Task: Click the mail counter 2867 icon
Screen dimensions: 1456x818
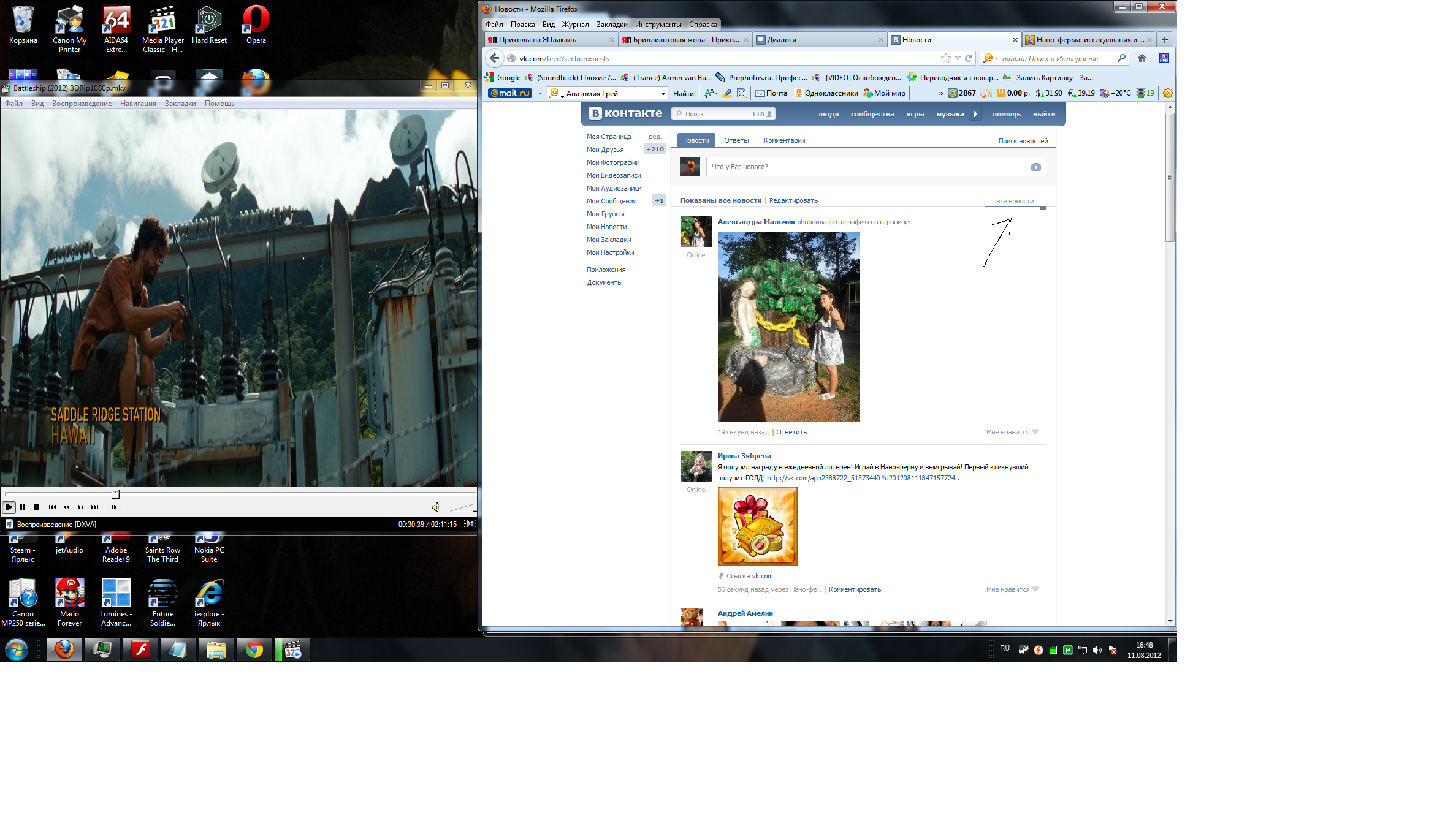Action: [962, 93]
